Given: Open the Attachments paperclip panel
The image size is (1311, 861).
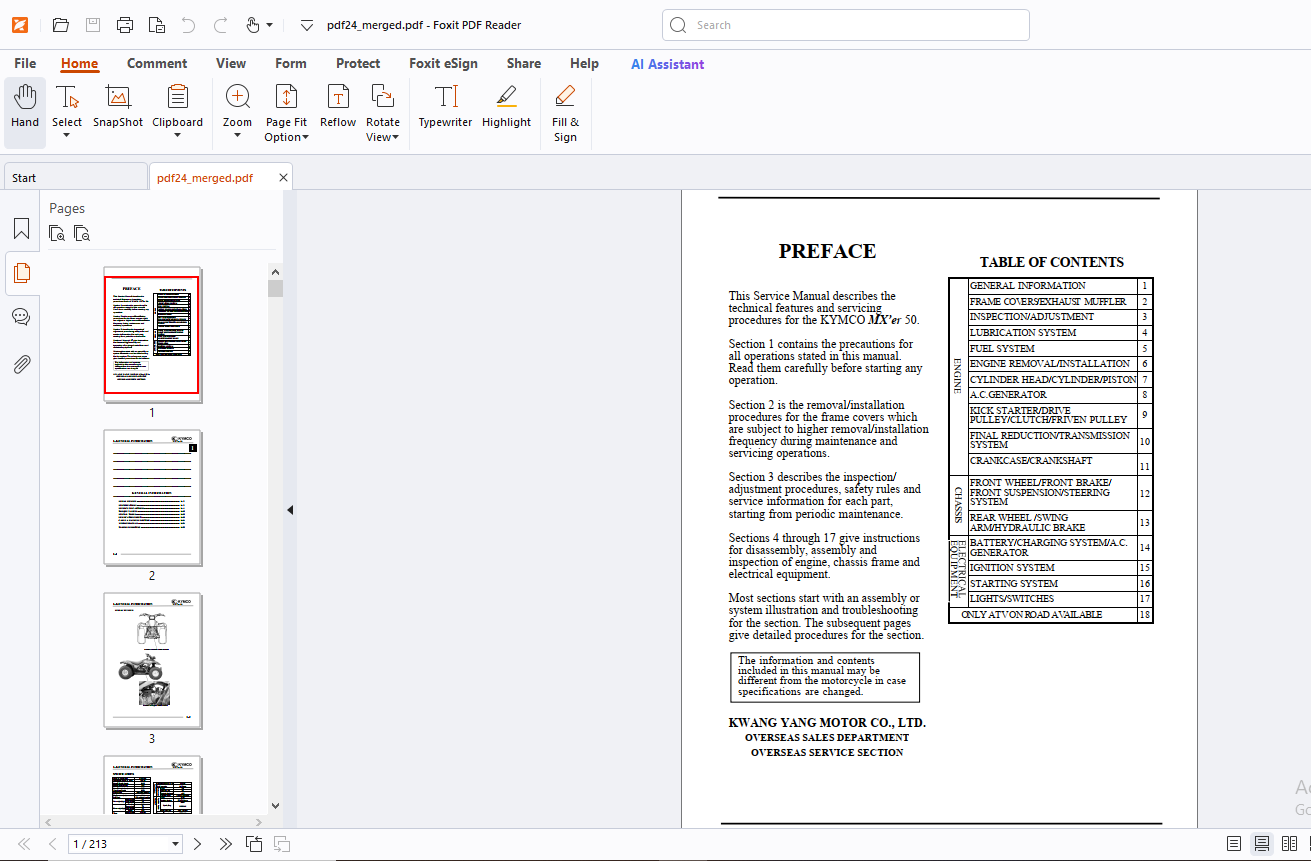Looking at the screenshot, I should click(21, 364).
